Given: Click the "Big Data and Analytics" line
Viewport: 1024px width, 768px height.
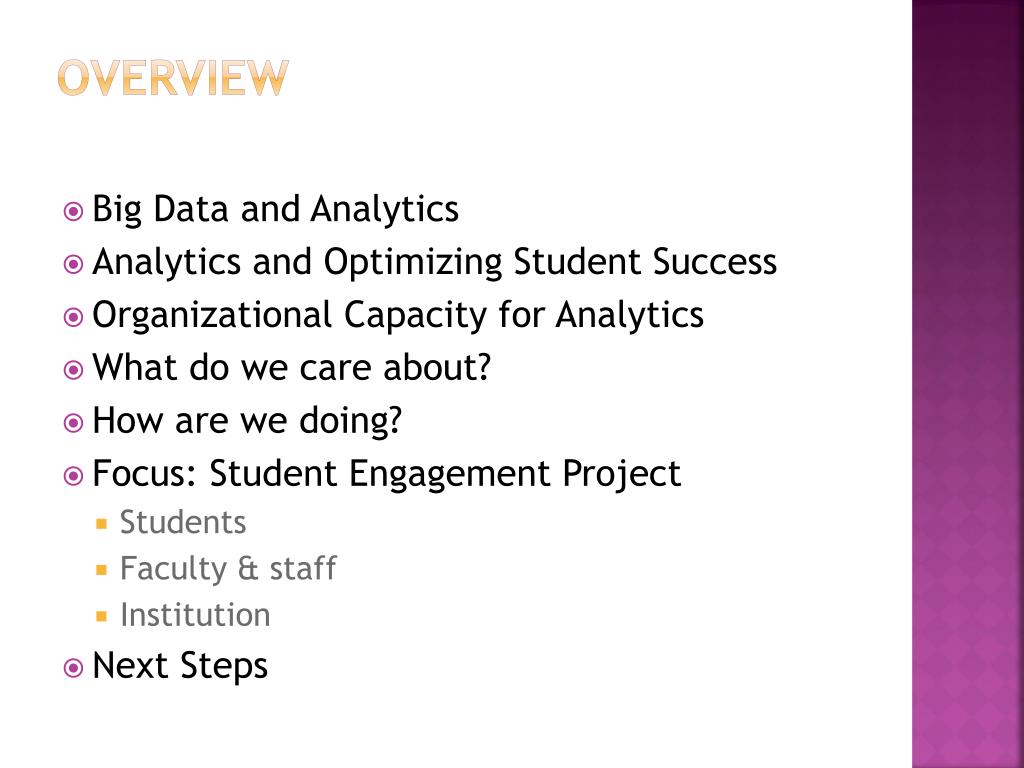Looking at the screenshot, I should click(275, 210).
